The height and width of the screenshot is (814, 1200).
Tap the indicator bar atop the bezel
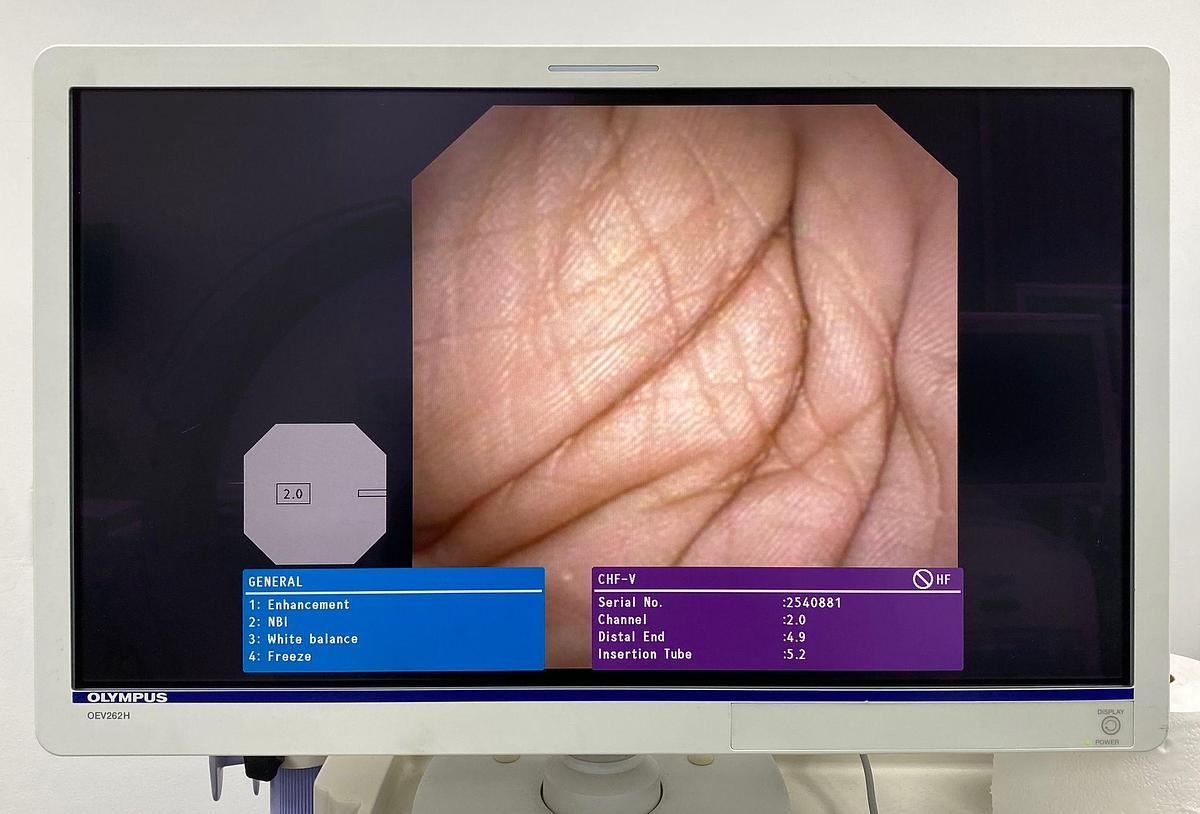click(x=603, y=68)
